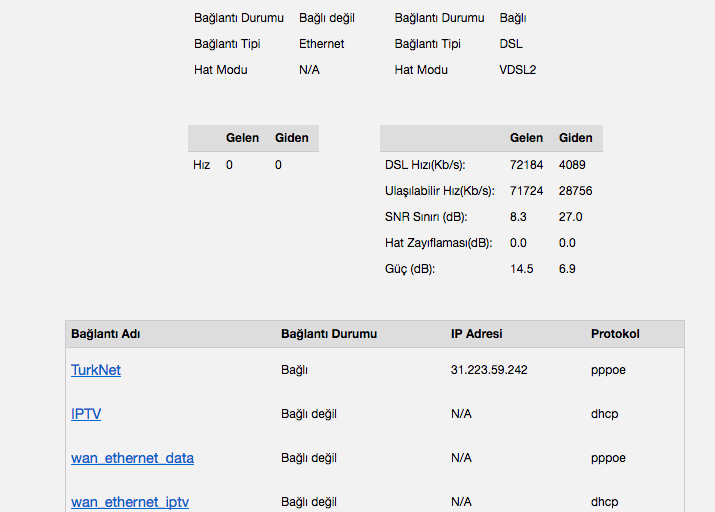
Task: Click the Güç (dB) label
Action: click(410, 269)
